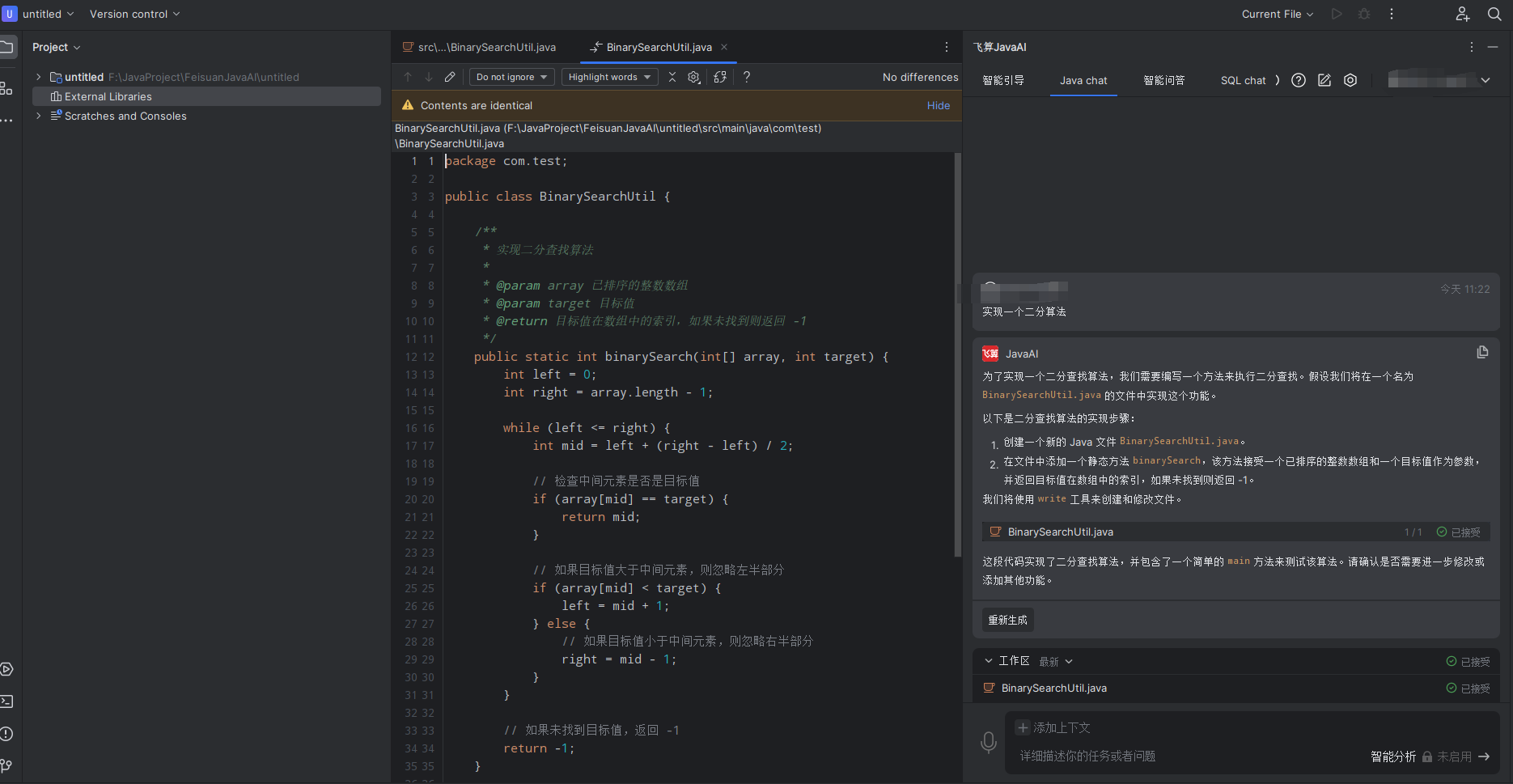Image resolution: width=1513 pixels, height=784 pixels.
Task: Click the microphone voice input icon
Action: (989, 742)
